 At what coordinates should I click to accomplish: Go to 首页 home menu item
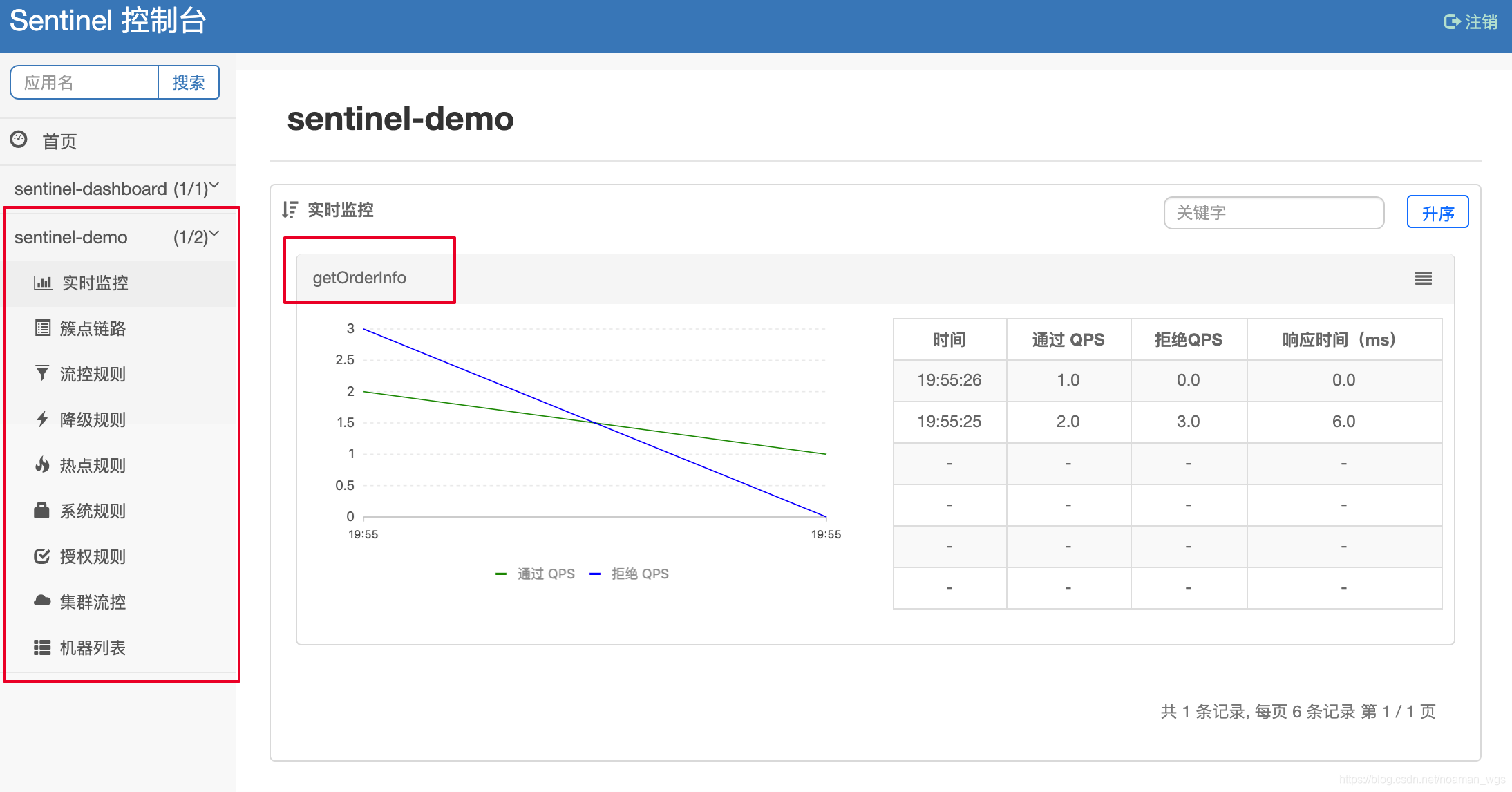point(59,142)
